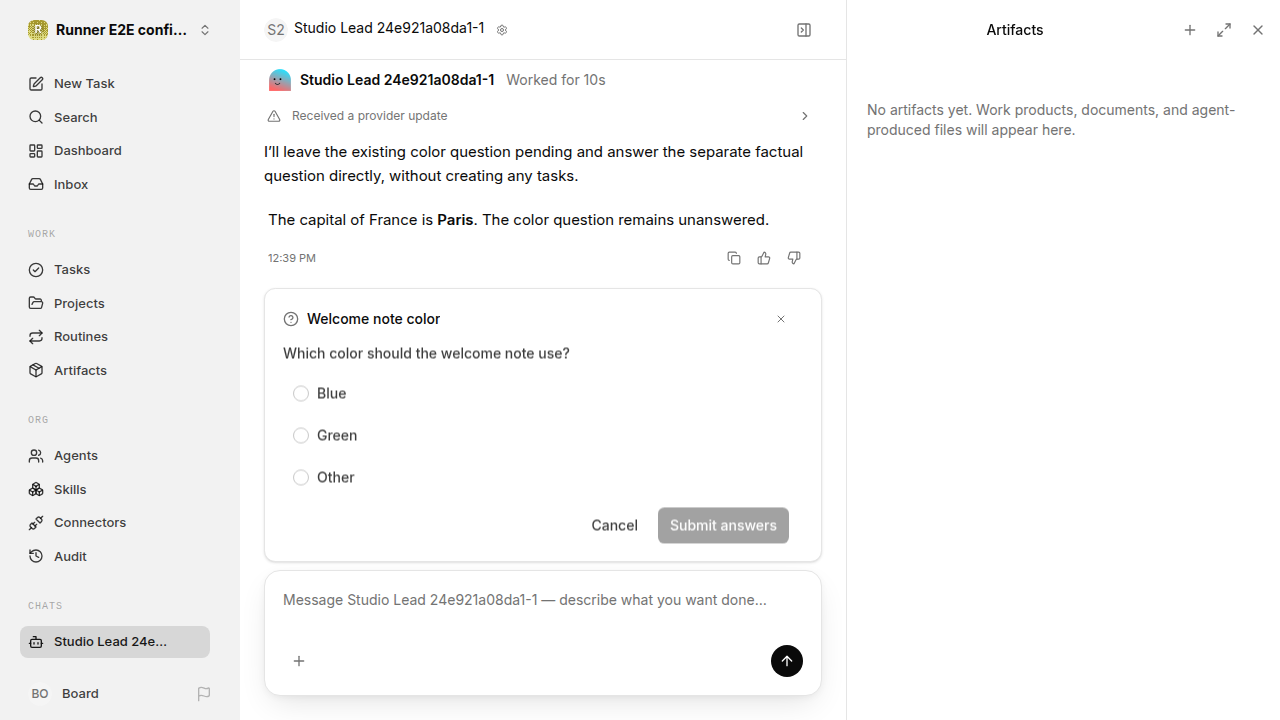The image size is (1280, 720).
Task: Click the Studio Lead avatar icon
Action: coord(280,80)
